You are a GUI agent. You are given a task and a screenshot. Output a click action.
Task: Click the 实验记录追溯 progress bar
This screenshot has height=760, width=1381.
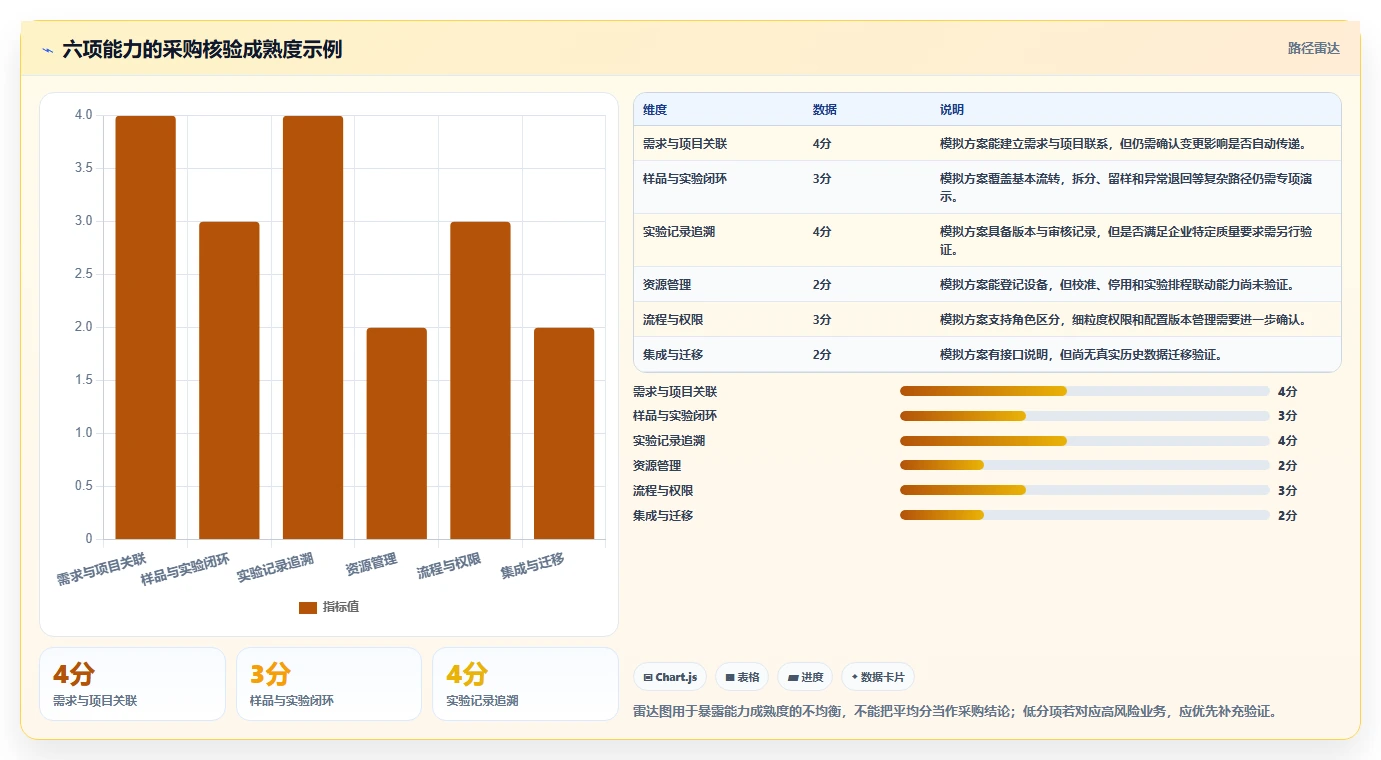(1085, 441)
